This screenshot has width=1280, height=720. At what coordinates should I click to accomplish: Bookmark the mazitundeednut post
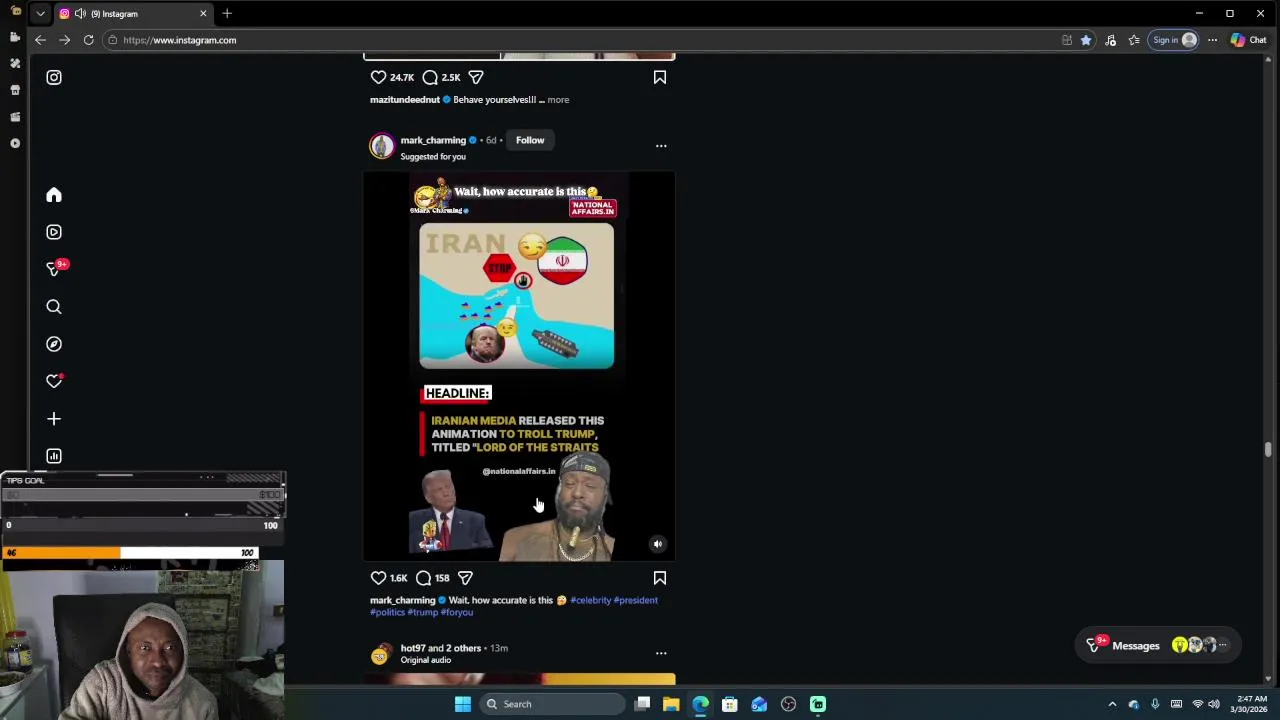[x=660, y=77]
